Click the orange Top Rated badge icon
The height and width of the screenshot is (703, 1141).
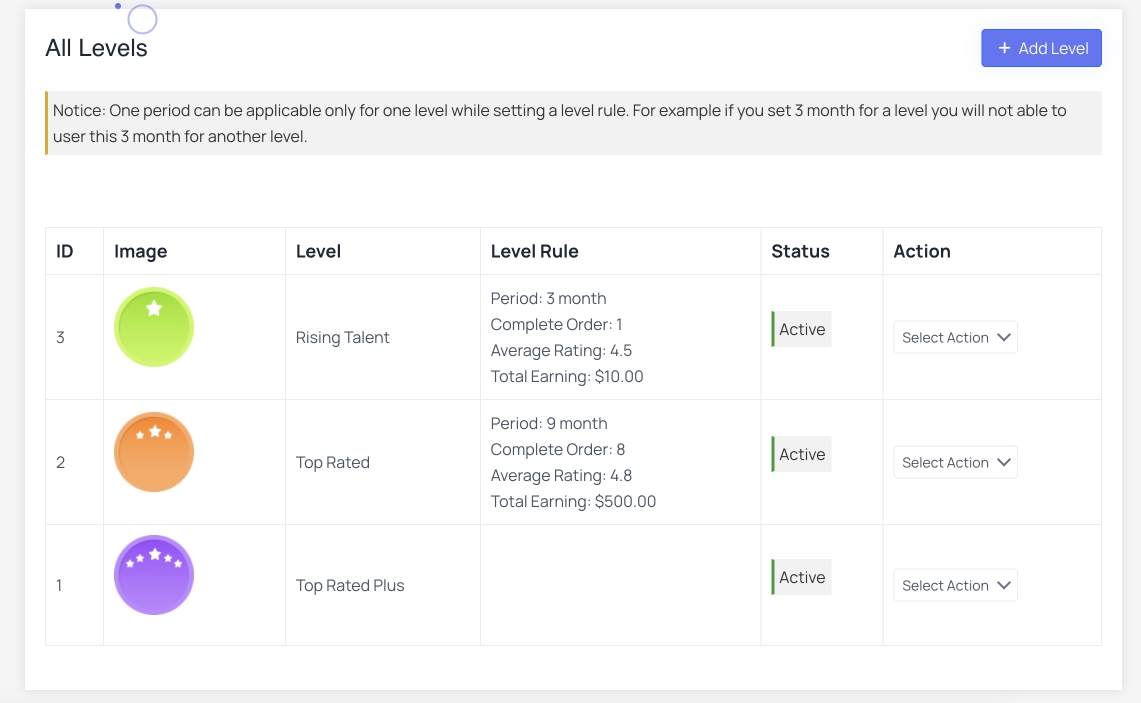(153, 451)
